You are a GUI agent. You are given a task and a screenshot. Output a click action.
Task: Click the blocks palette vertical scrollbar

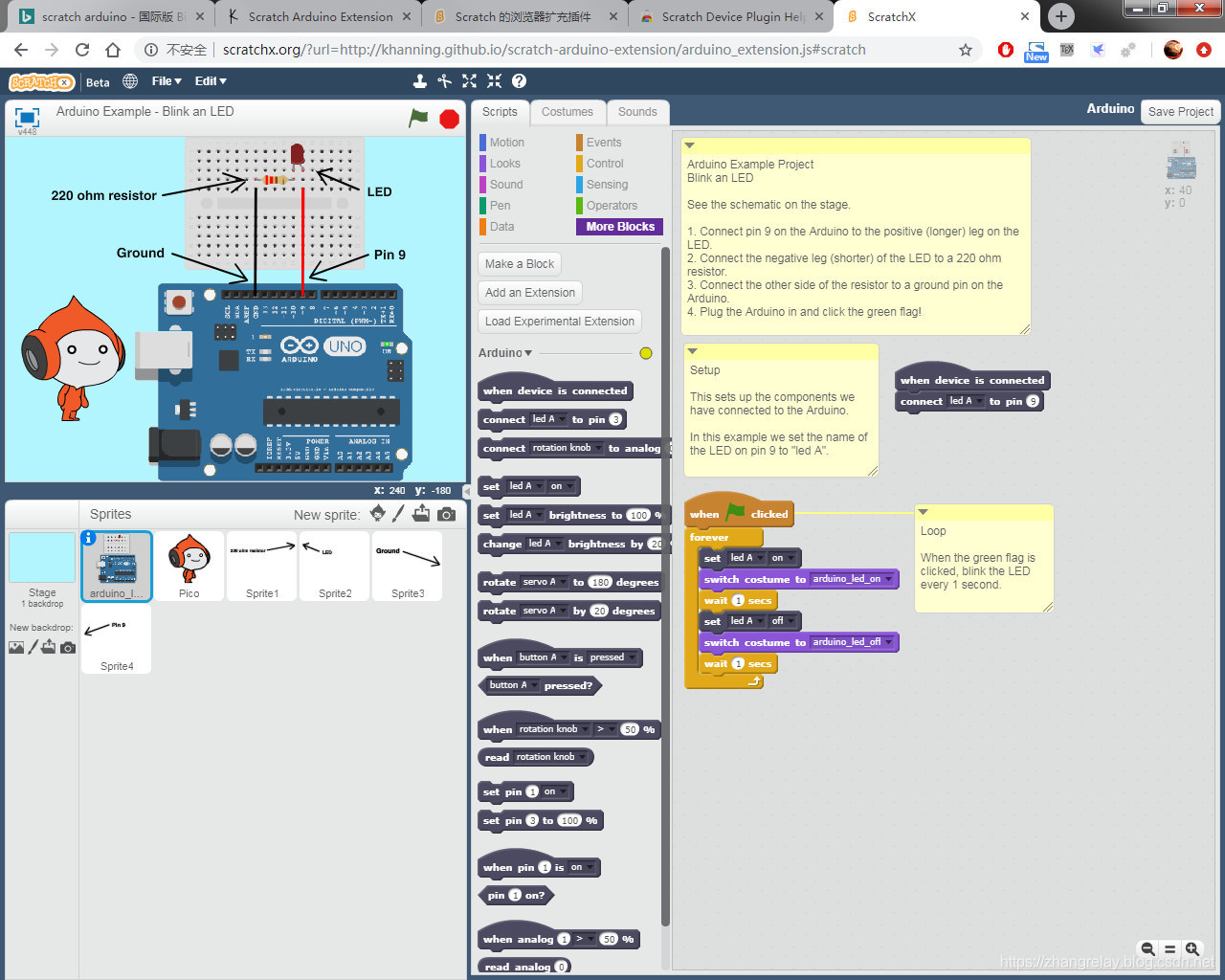tap(665, 586)
